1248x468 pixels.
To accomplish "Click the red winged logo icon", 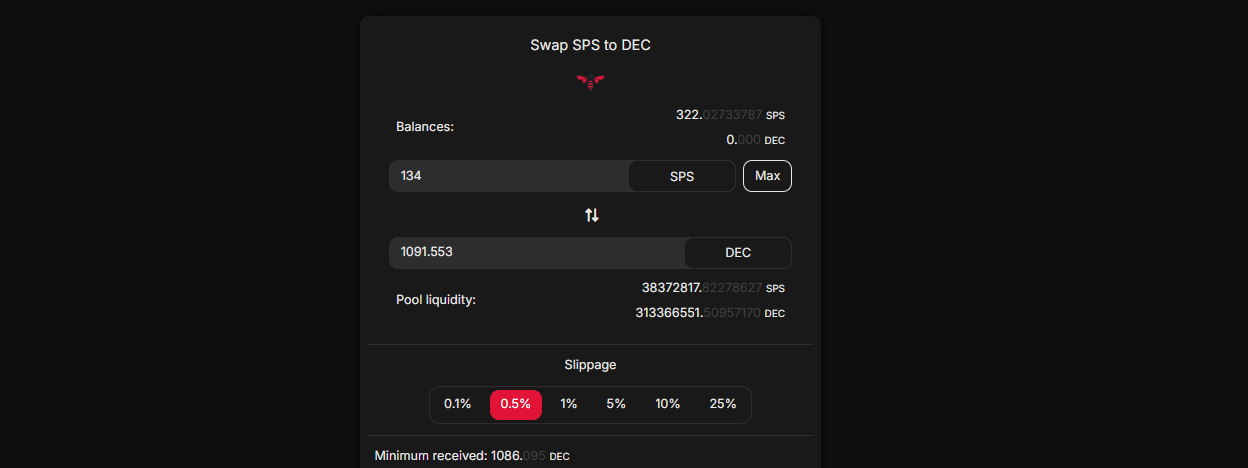I will (x=590, y=81).
